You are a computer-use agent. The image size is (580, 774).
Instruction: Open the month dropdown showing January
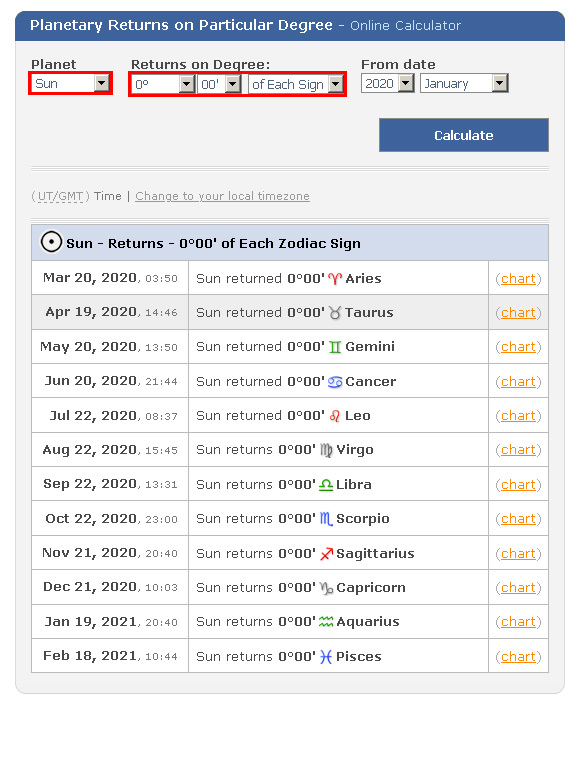[x=464, y=83]
